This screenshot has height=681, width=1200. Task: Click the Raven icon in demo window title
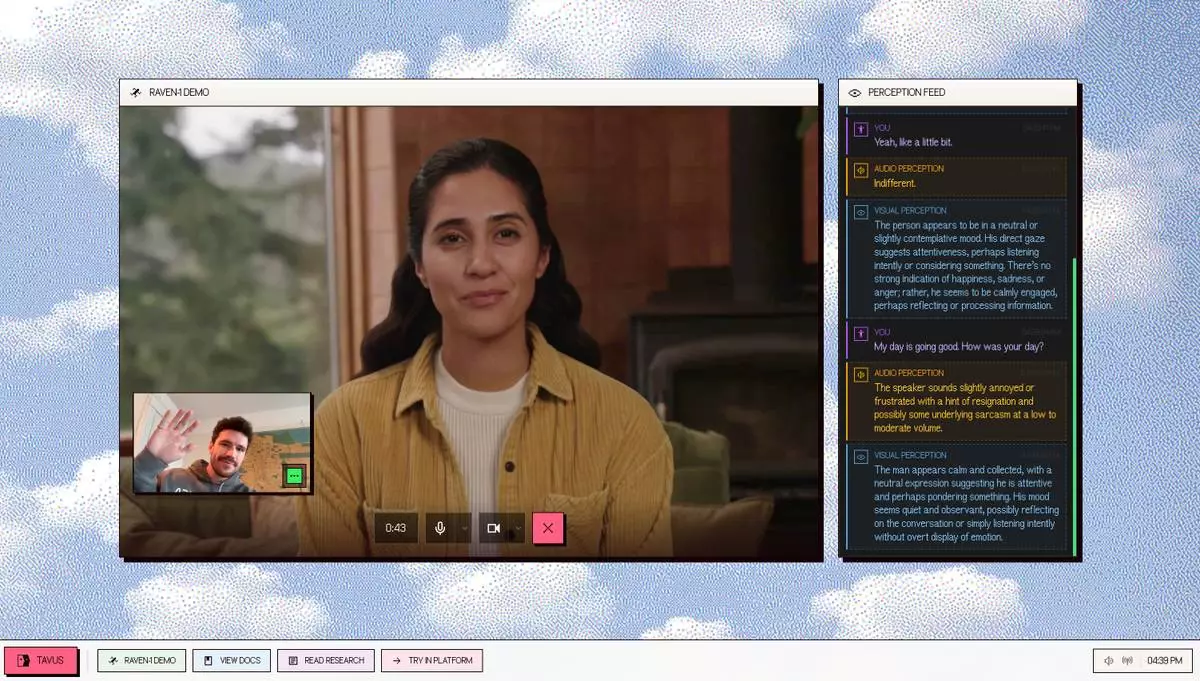[x=135, y=93]
